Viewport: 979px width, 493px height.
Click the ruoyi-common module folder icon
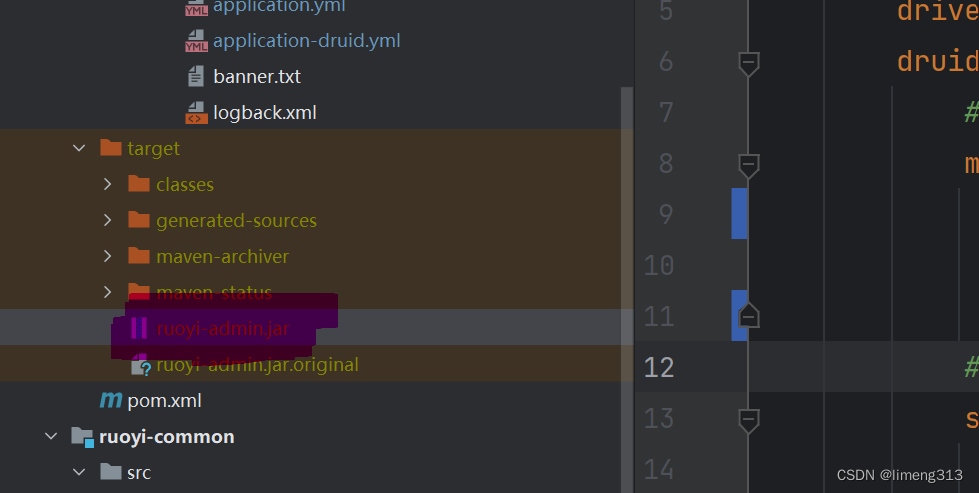tap(82, 437)
